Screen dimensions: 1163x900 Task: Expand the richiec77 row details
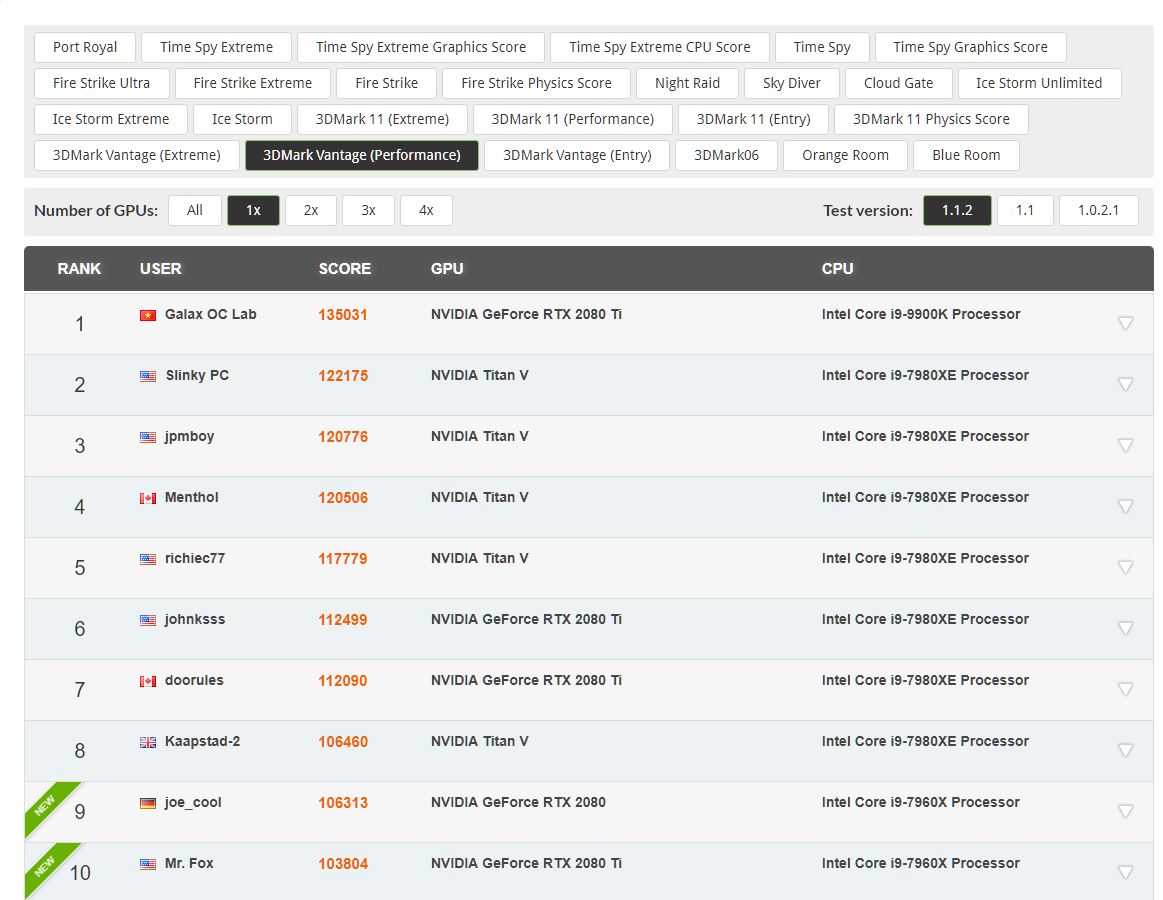pyautogui.click(x=1125, y=566)
